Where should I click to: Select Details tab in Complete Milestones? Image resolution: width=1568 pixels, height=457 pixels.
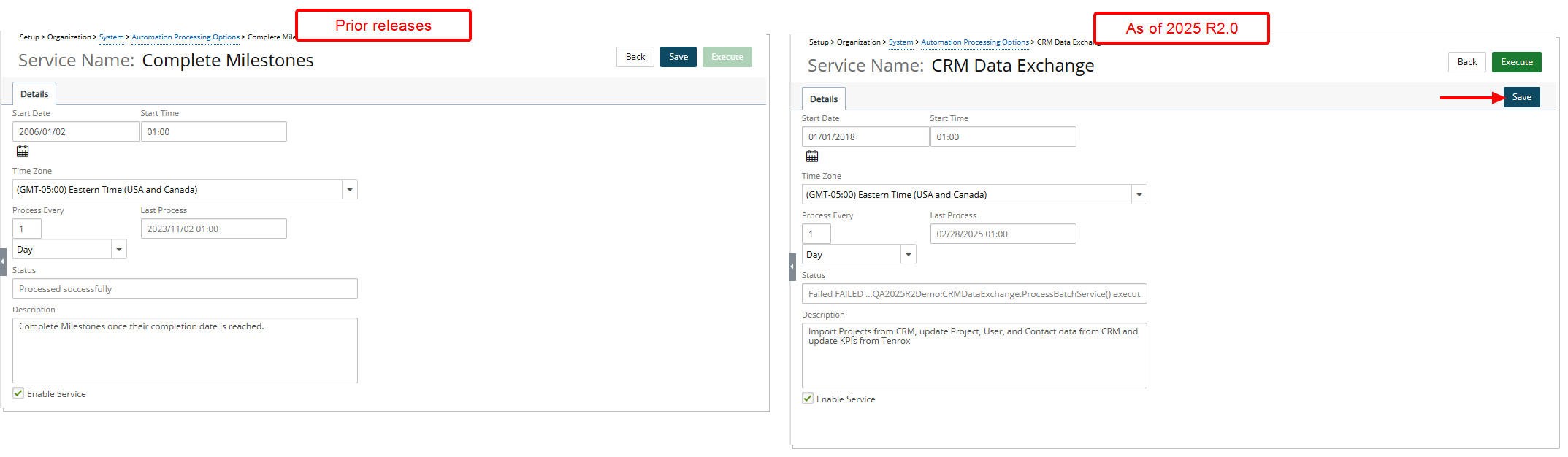(34, 94)
